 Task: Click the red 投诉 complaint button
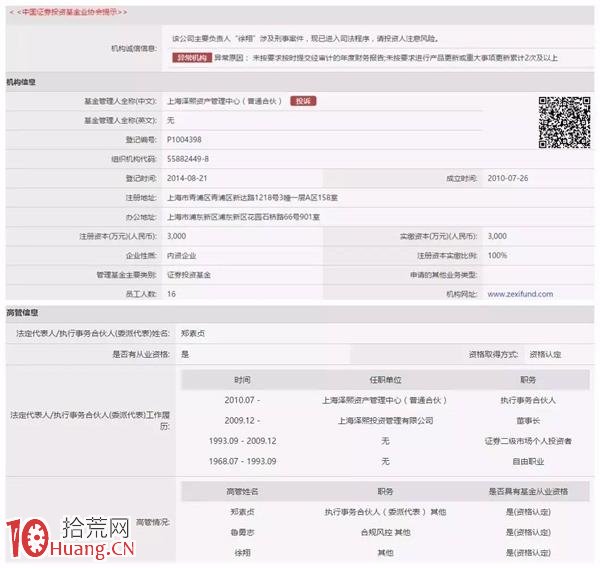[x=303, y=101]
